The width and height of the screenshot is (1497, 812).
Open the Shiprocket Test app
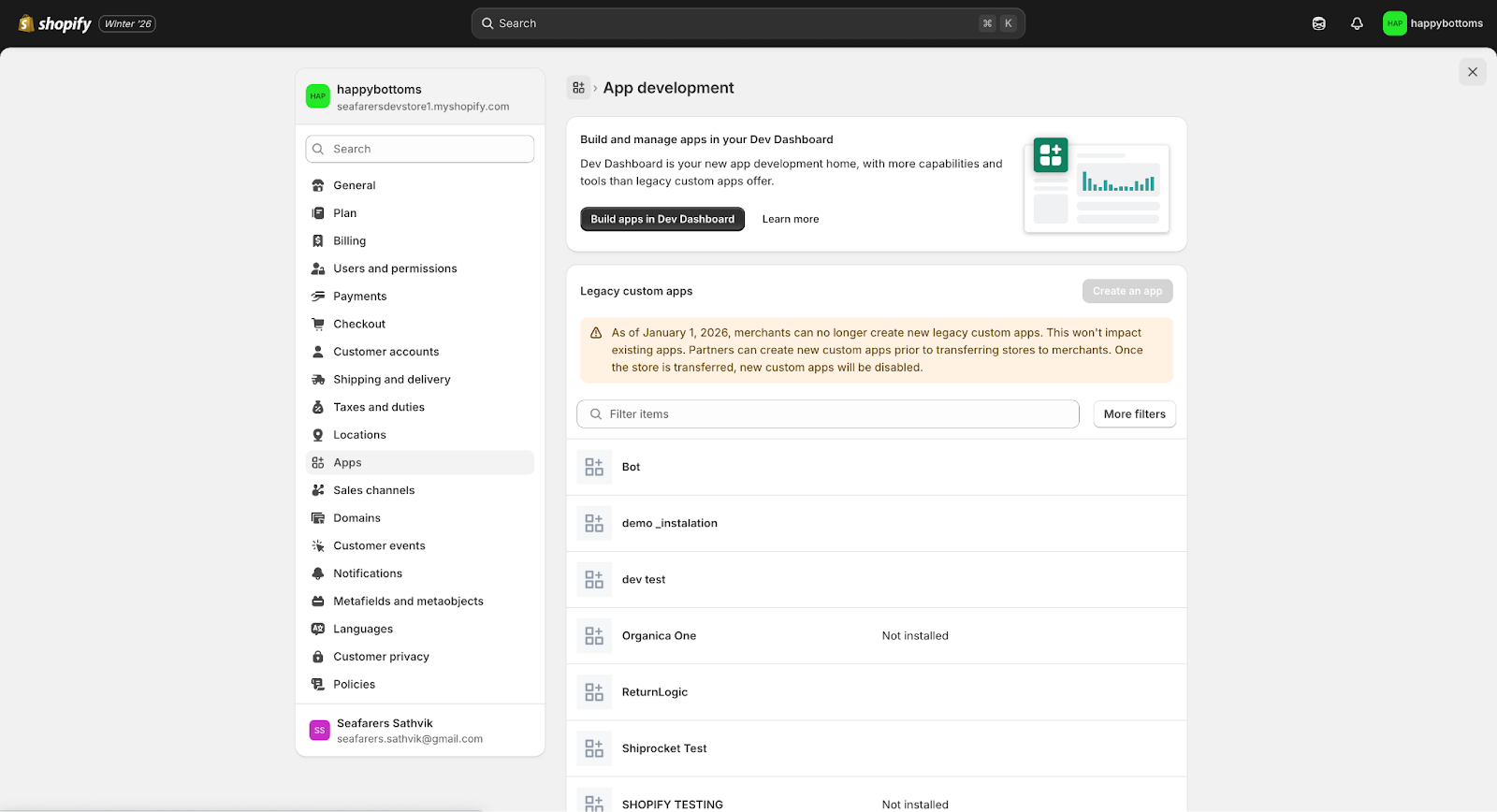[x=877, y=748]
